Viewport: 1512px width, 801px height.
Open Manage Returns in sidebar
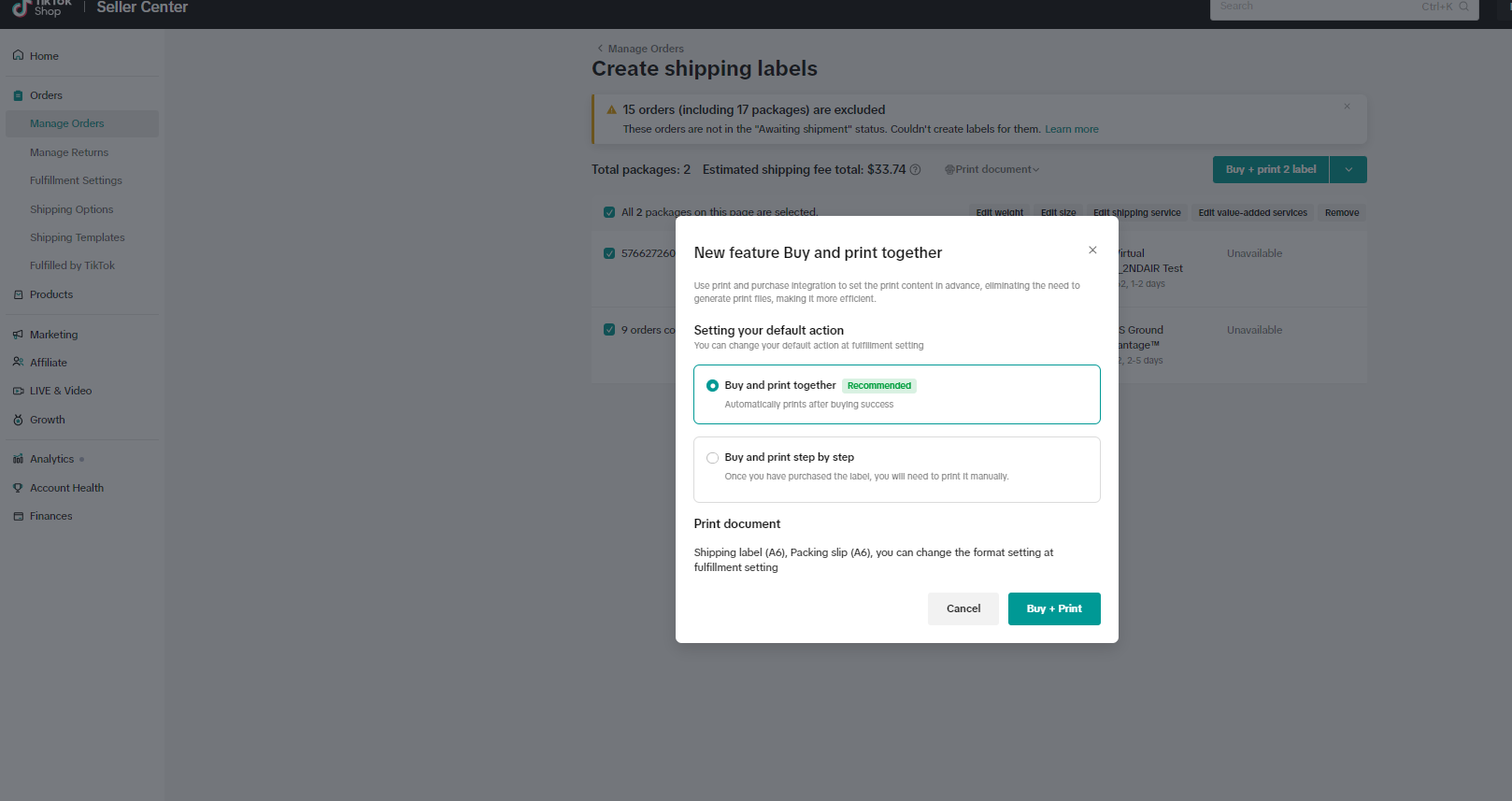(69, 152)
